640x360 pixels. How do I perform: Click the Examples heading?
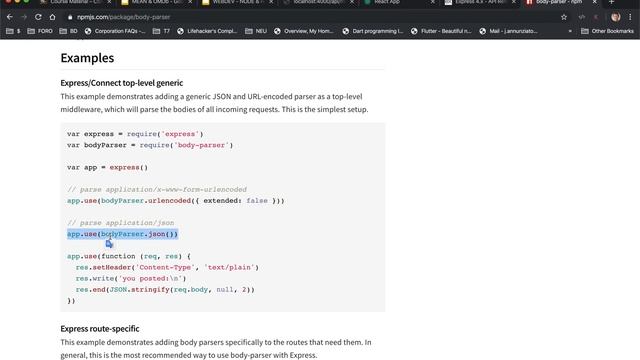pos(87,58)
